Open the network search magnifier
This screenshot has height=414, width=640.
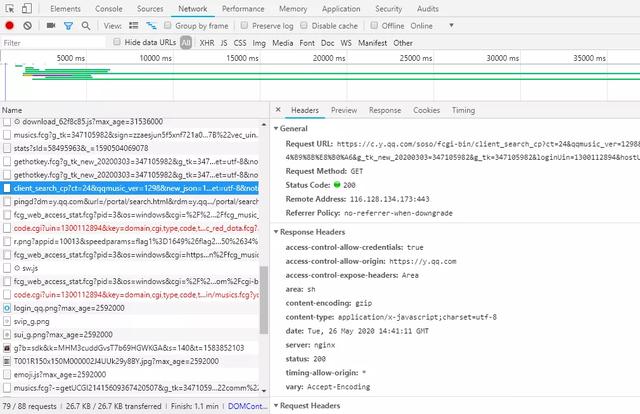coord(84,25)
